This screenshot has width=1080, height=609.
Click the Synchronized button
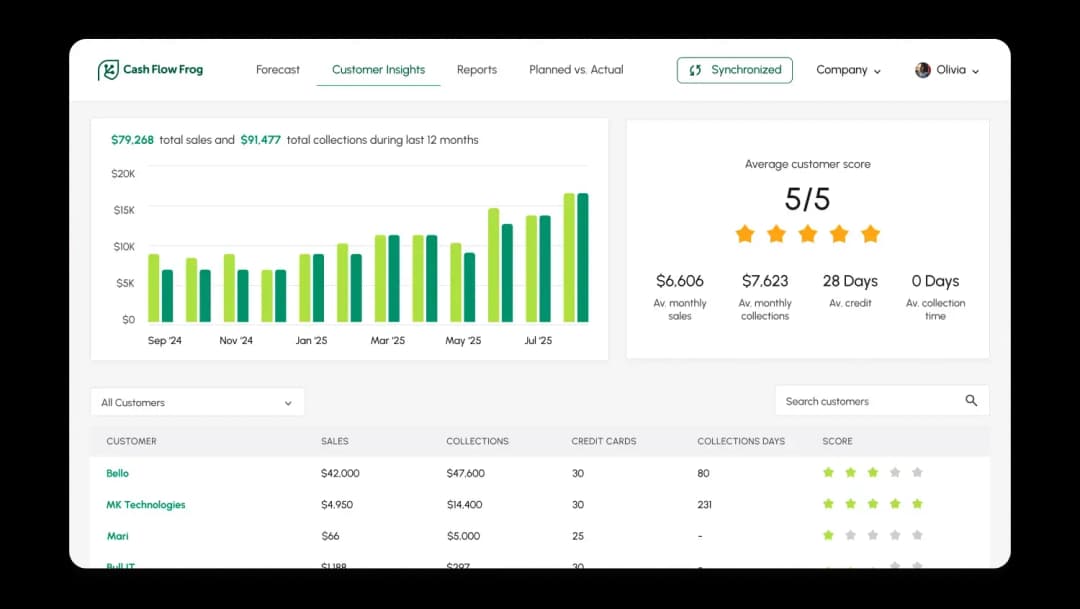735,69
